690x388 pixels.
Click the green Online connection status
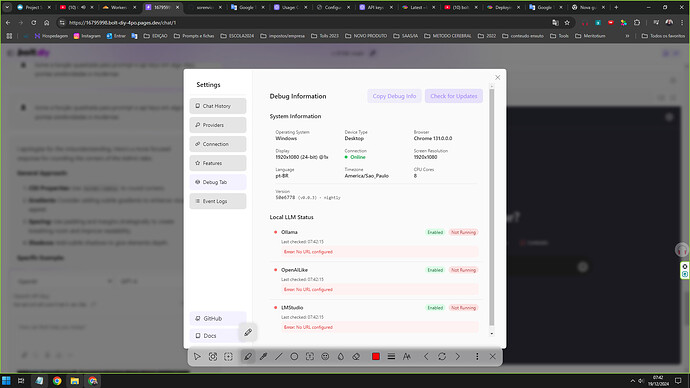(x=355, y=157)
